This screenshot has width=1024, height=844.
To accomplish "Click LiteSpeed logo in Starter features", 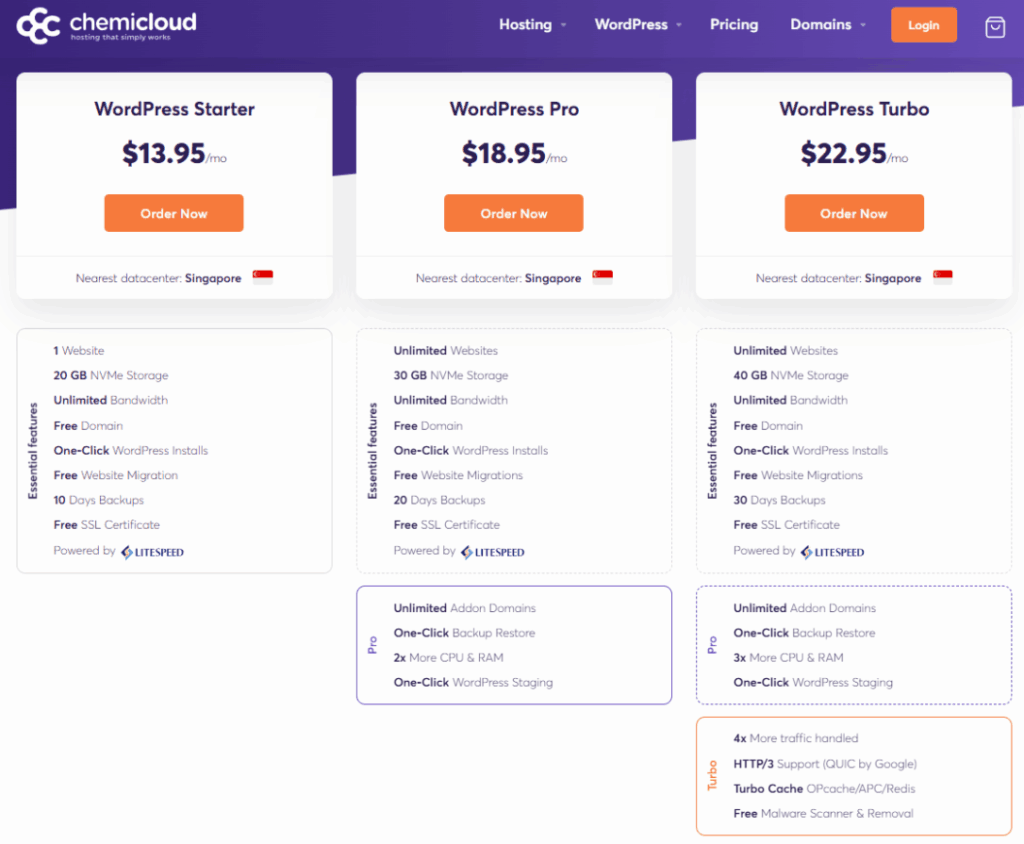I will click(153, 551).
